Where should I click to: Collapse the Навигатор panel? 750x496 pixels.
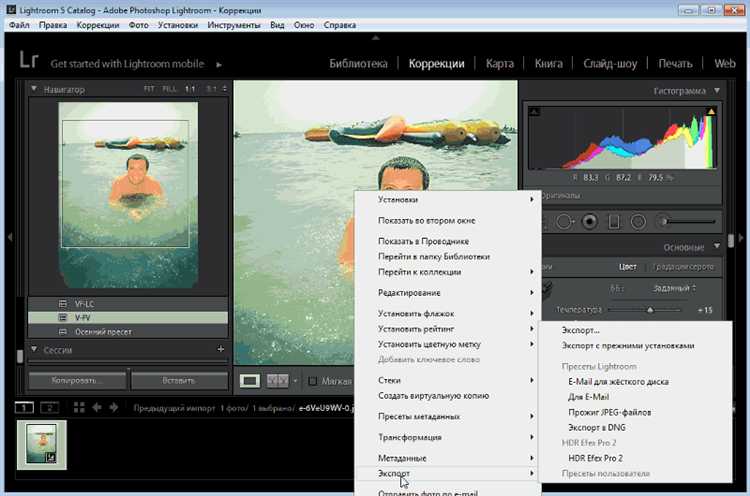click(34, 90)
